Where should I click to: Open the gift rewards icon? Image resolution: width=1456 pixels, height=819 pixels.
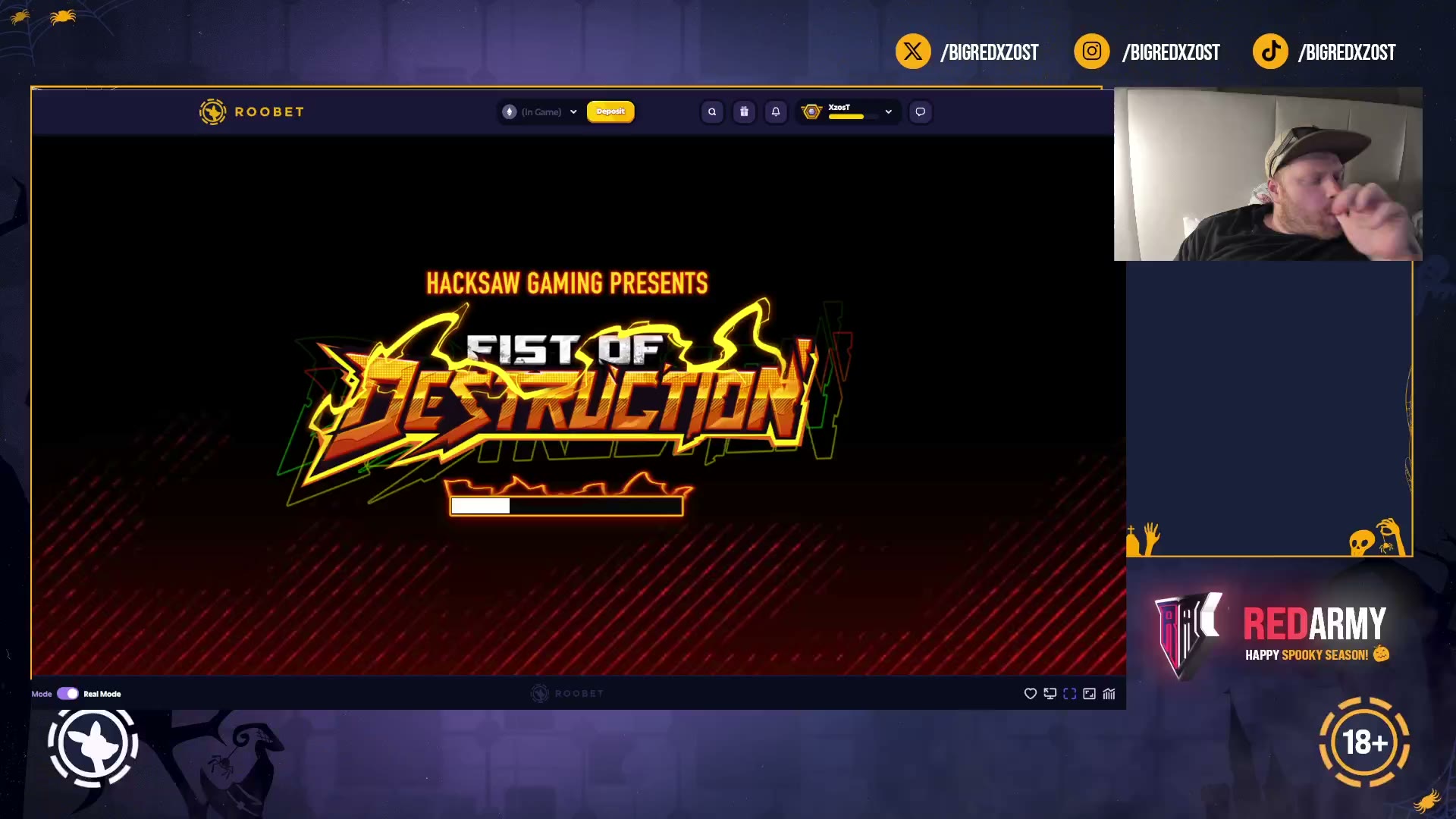point(744,111)
